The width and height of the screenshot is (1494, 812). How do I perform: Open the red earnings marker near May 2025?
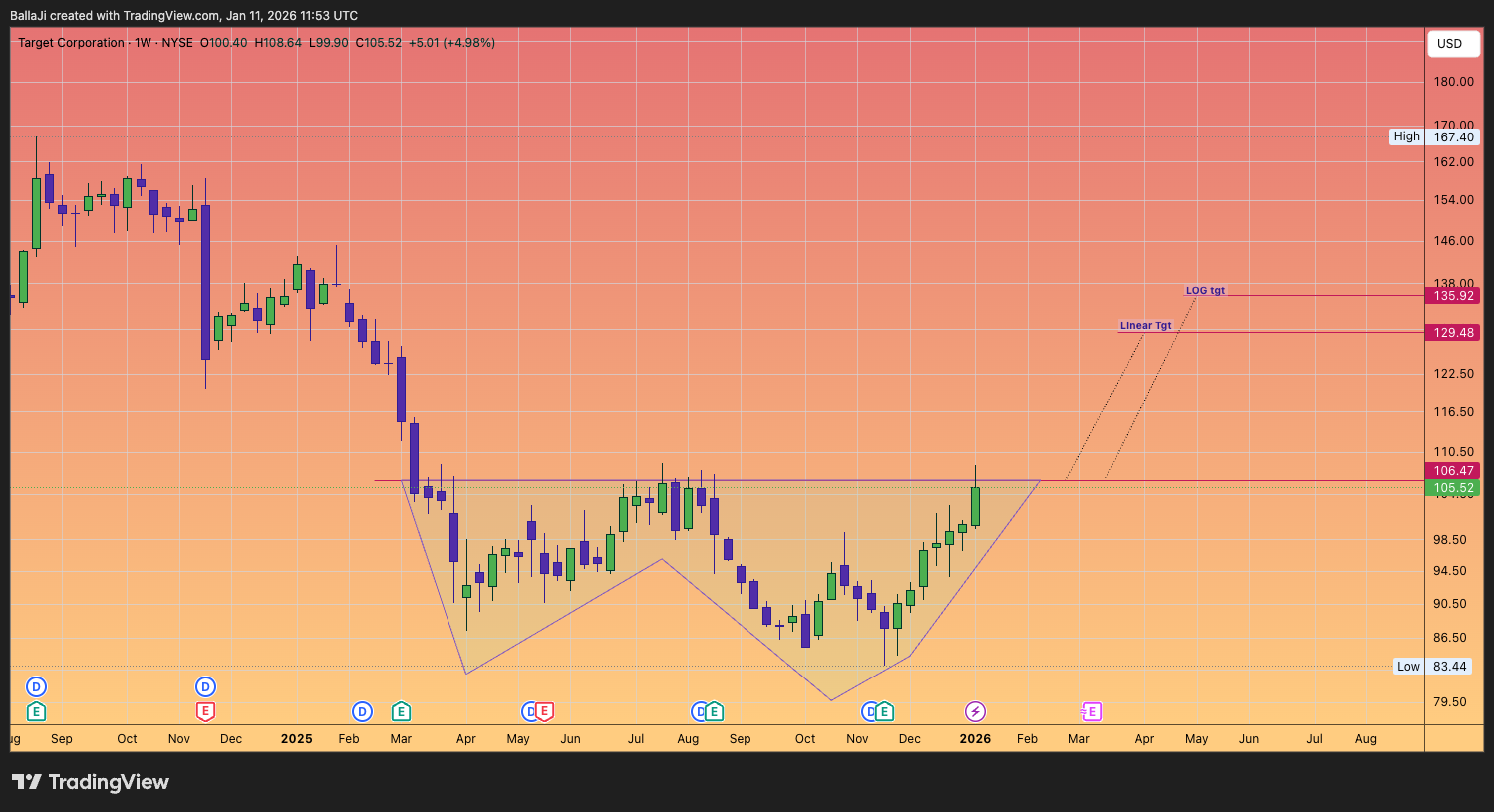pos(544,711)
